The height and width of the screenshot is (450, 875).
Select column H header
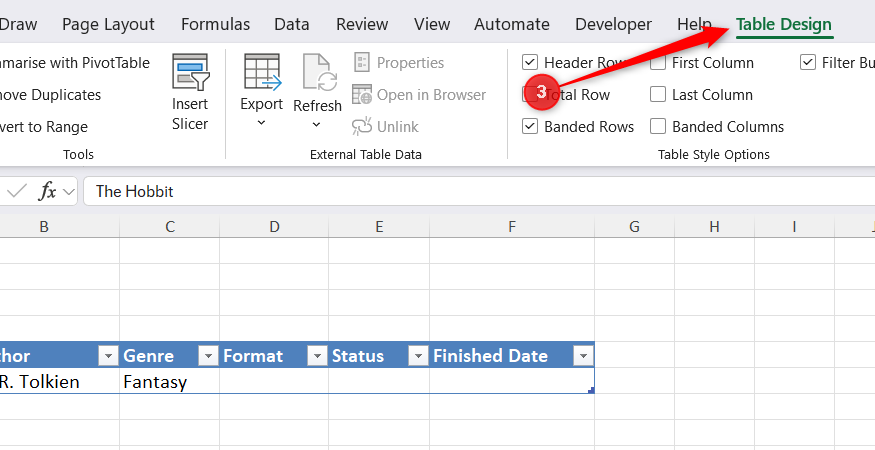click(x=714, y=227)
